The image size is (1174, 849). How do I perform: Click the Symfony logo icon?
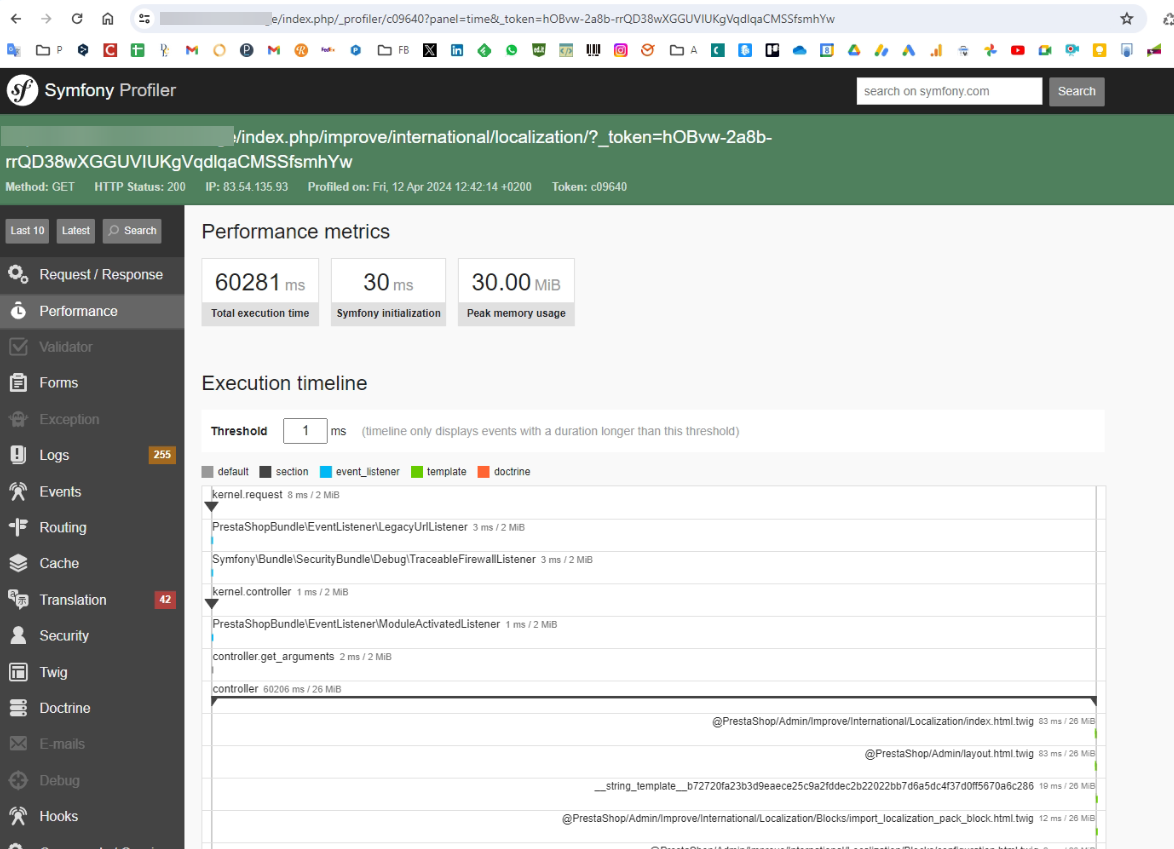[22, 91]
